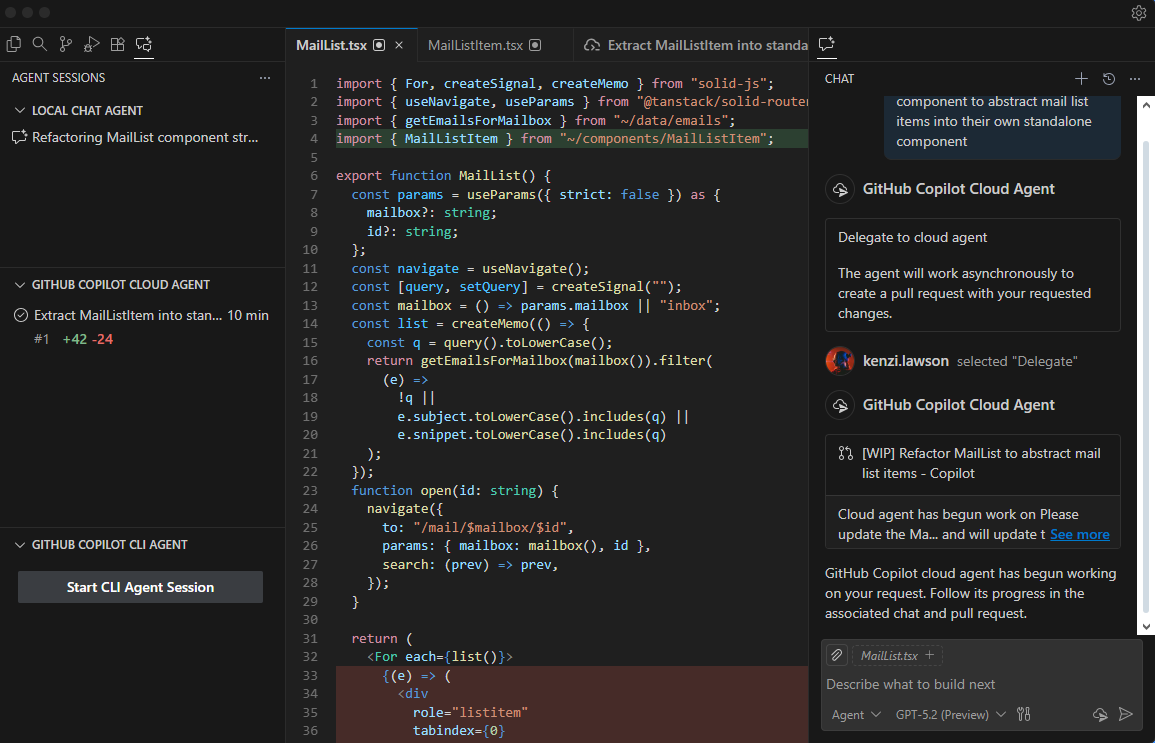
Task: Open the GPT-5.2 (Preview) model picker
Action: pyautogui.click(x=950, y=714)
